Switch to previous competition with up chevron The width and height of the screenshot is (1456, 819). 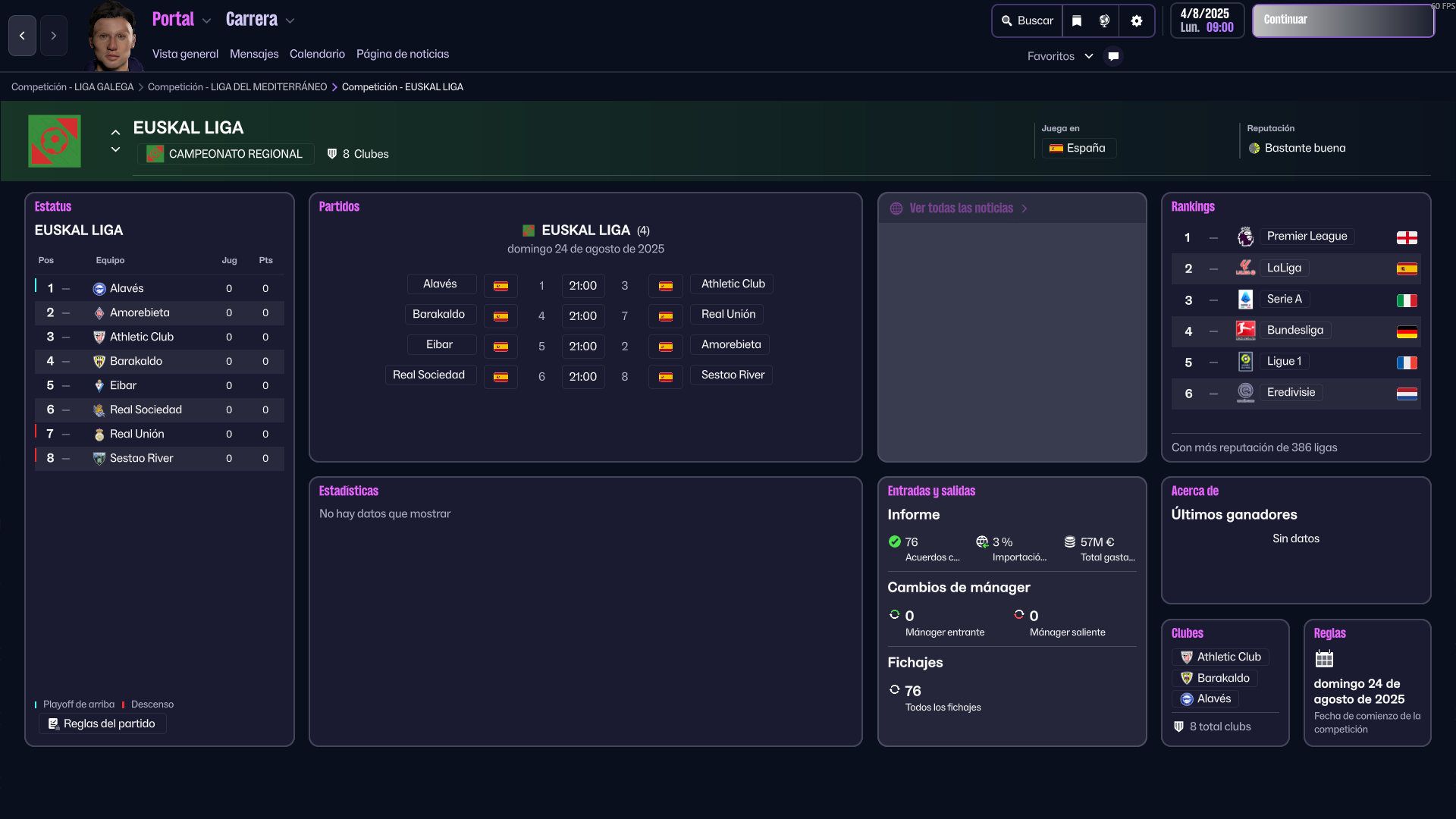click(x=115, y=133)
